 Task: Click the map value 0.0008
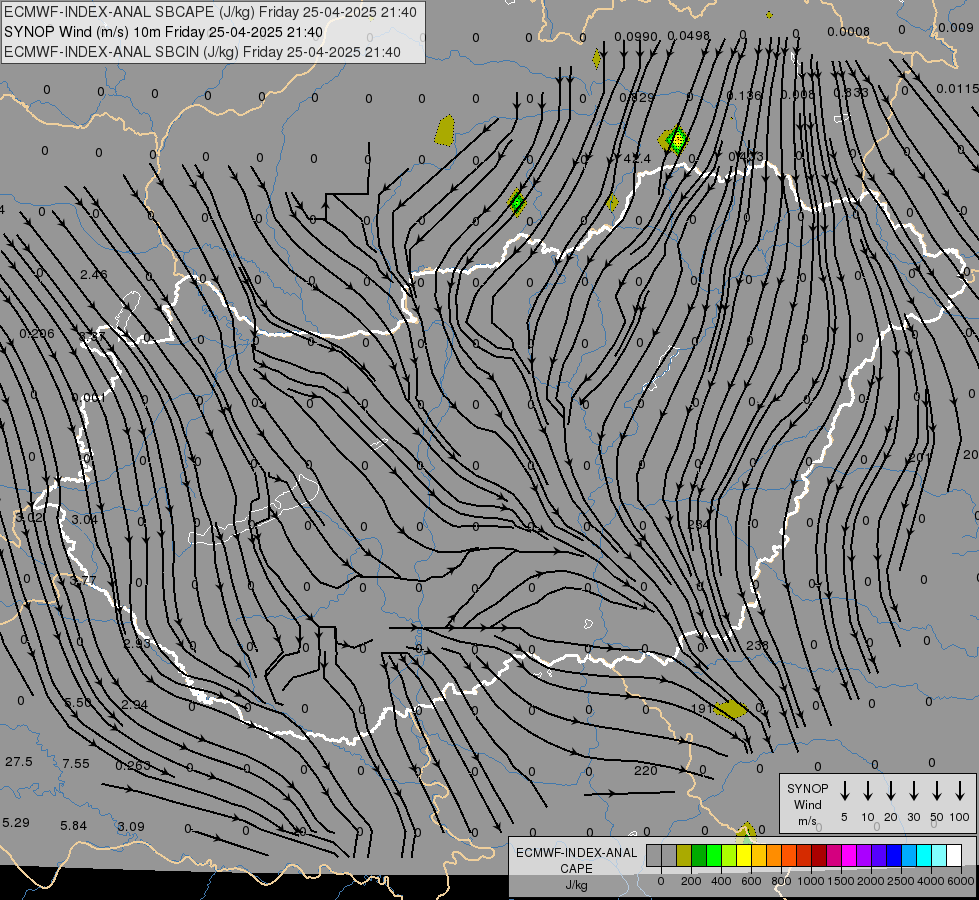(x=849, y=32)
